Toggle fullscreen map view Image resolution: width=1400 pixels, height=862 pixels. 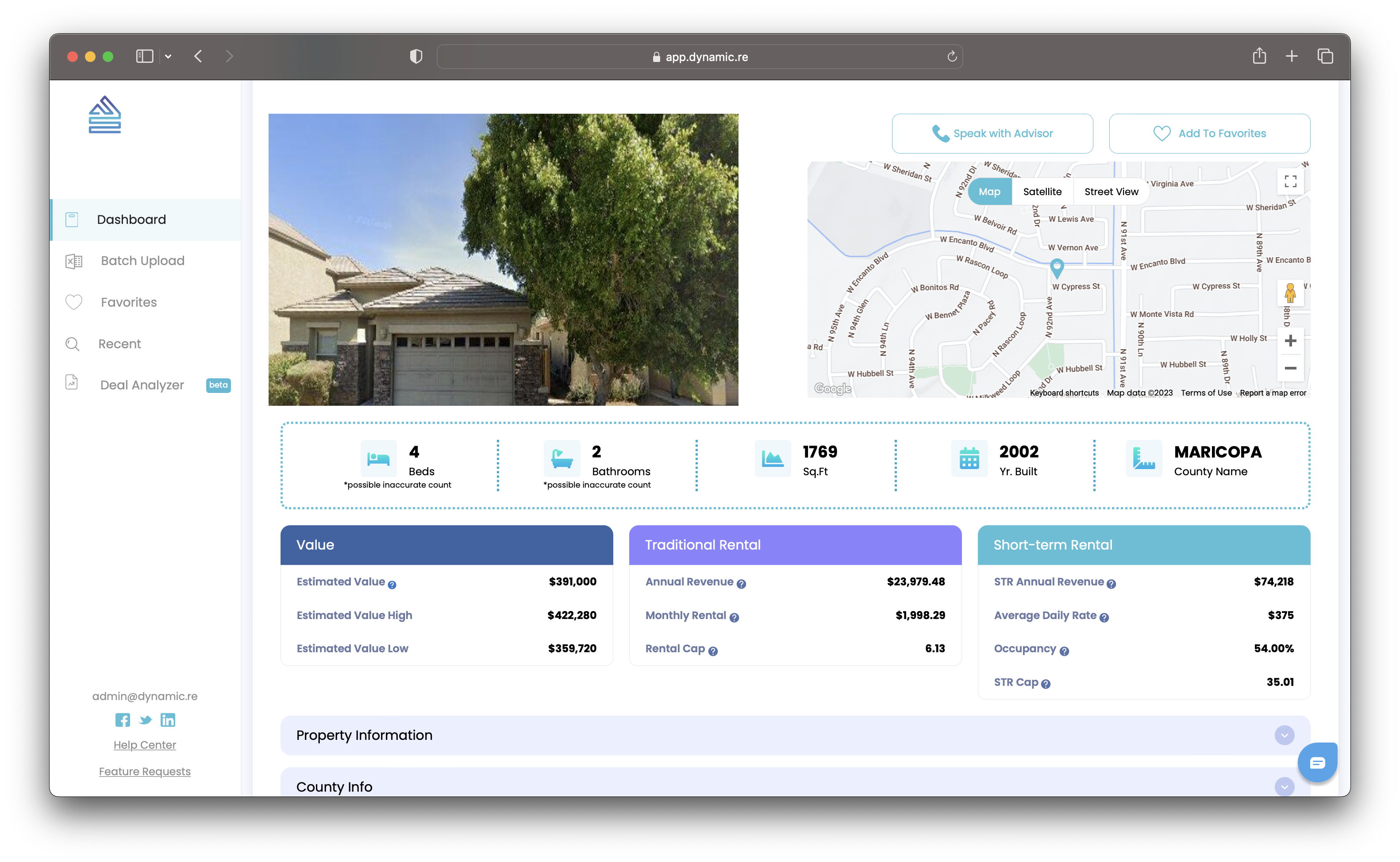(1290, 181)
